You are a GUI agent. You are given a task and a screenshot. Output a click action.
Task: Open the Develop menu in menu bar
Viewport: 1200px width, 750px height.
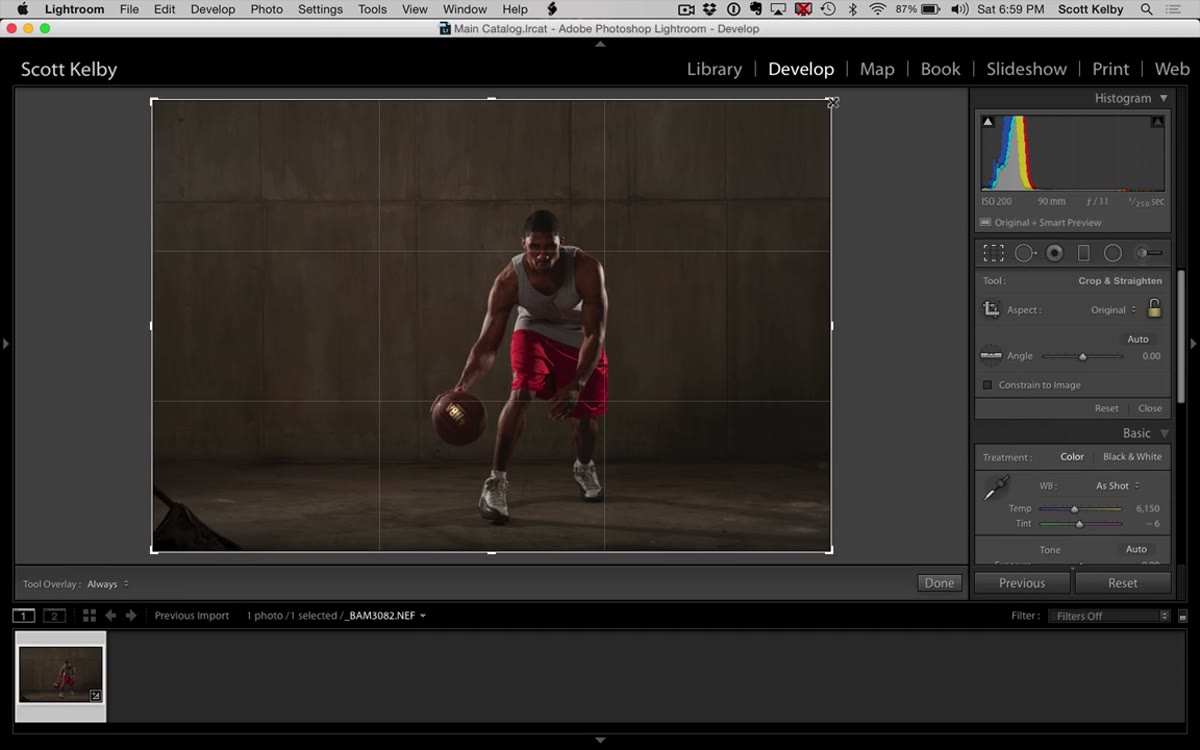click(213, 9)
